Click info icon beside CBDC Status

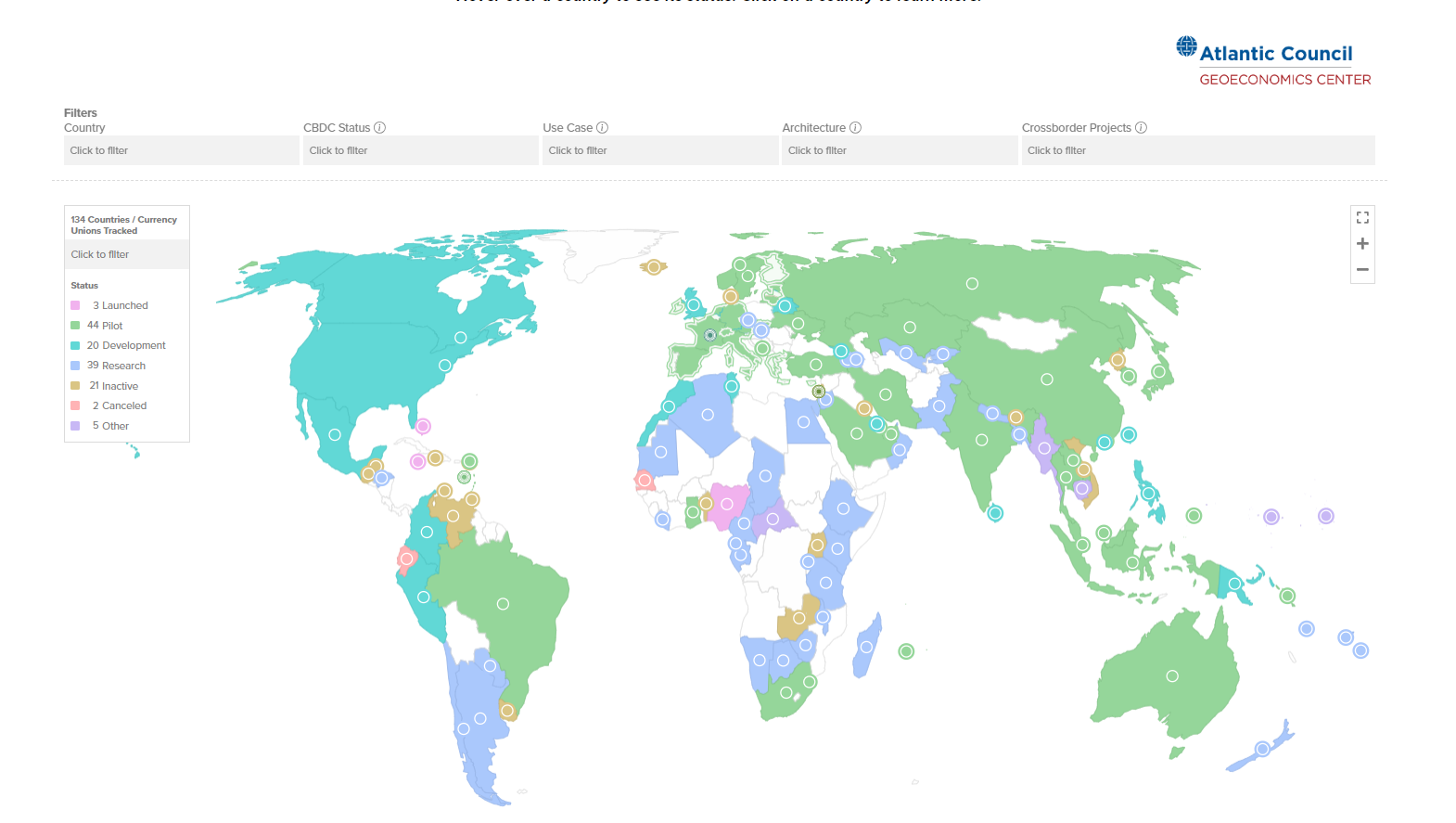379,128
